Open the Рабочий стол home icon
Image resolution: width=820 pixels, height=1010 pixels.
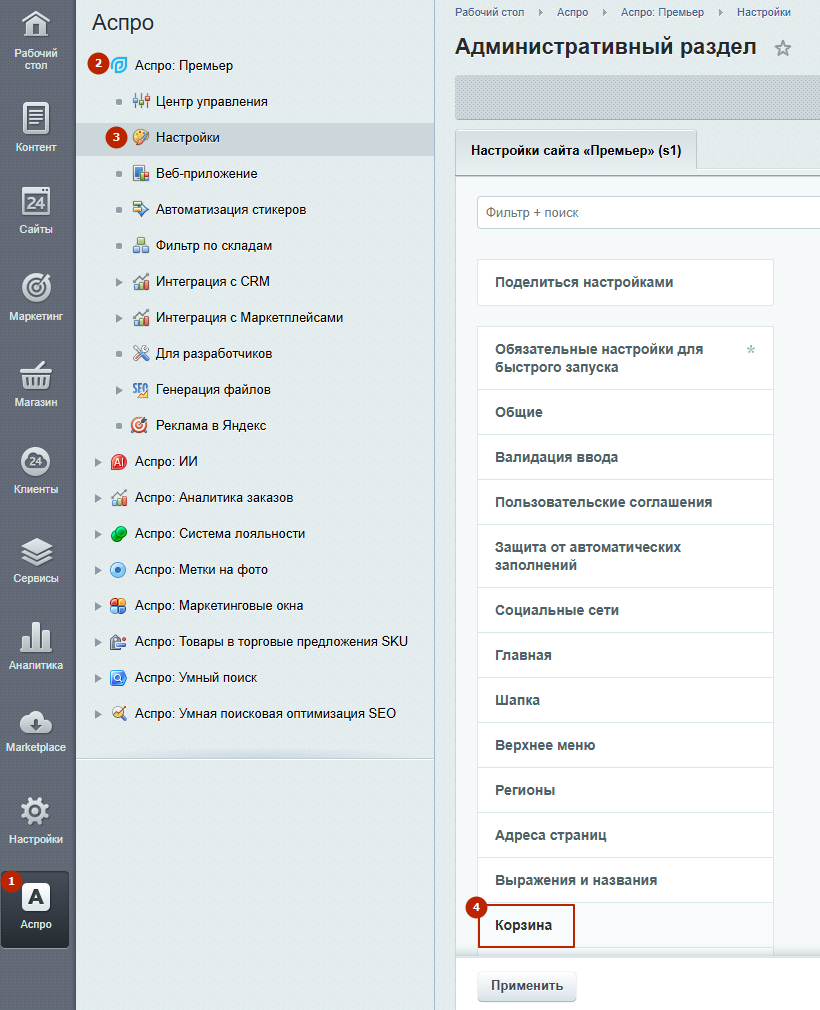[35, 25]
